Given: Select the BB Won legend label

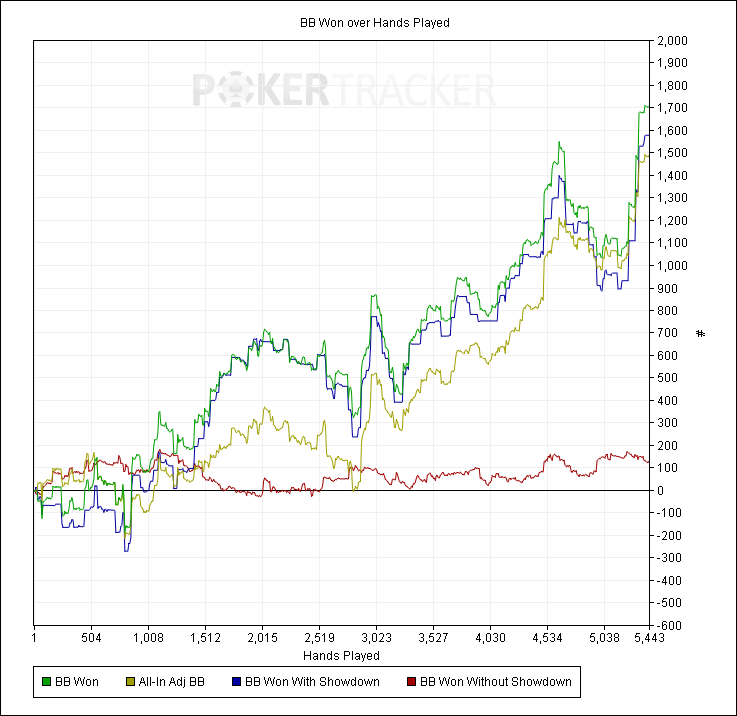Looking at the screenshot, I should (x=77, y=682).
